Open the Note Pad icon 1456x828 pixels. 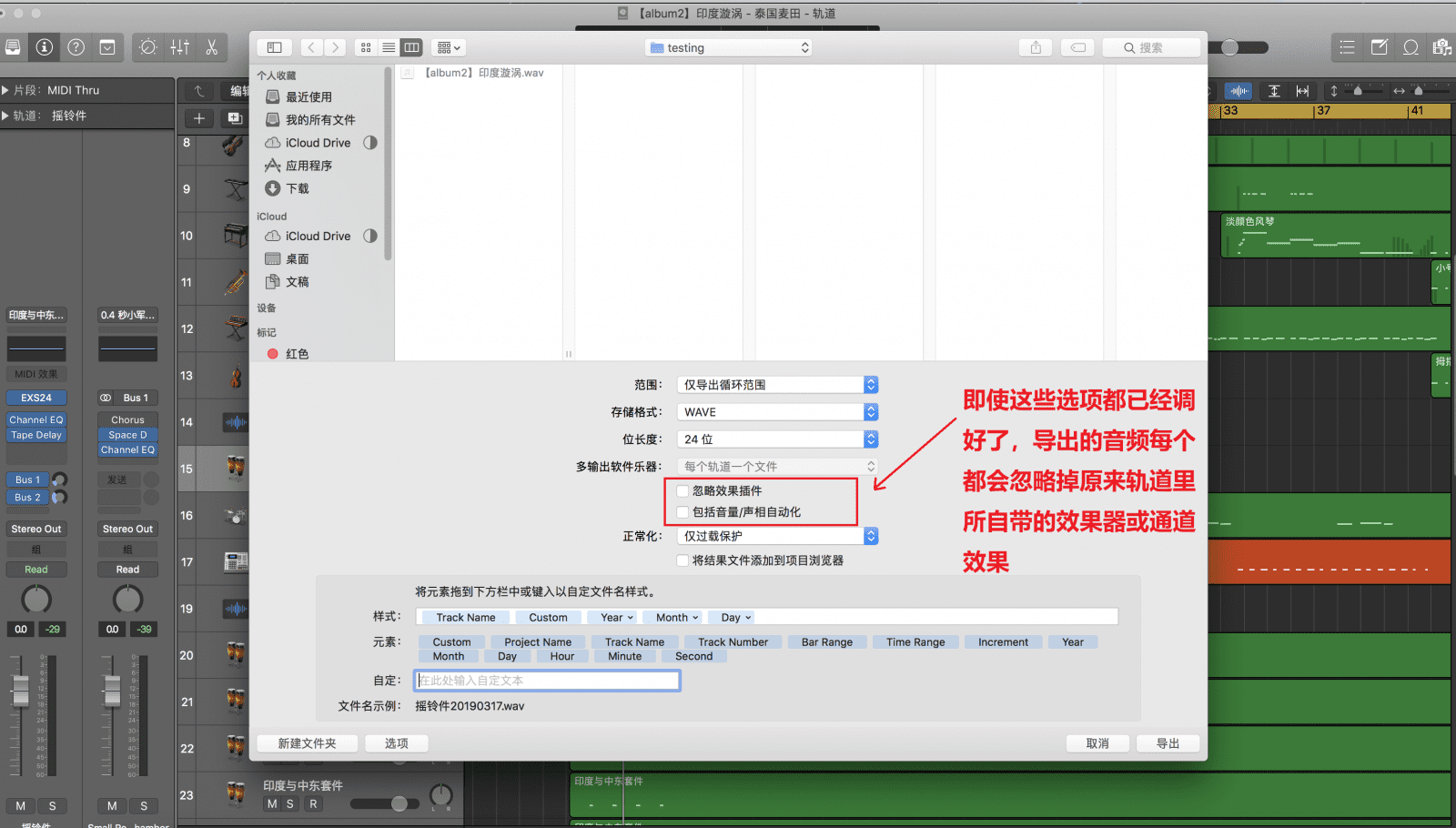(1380, 47)
